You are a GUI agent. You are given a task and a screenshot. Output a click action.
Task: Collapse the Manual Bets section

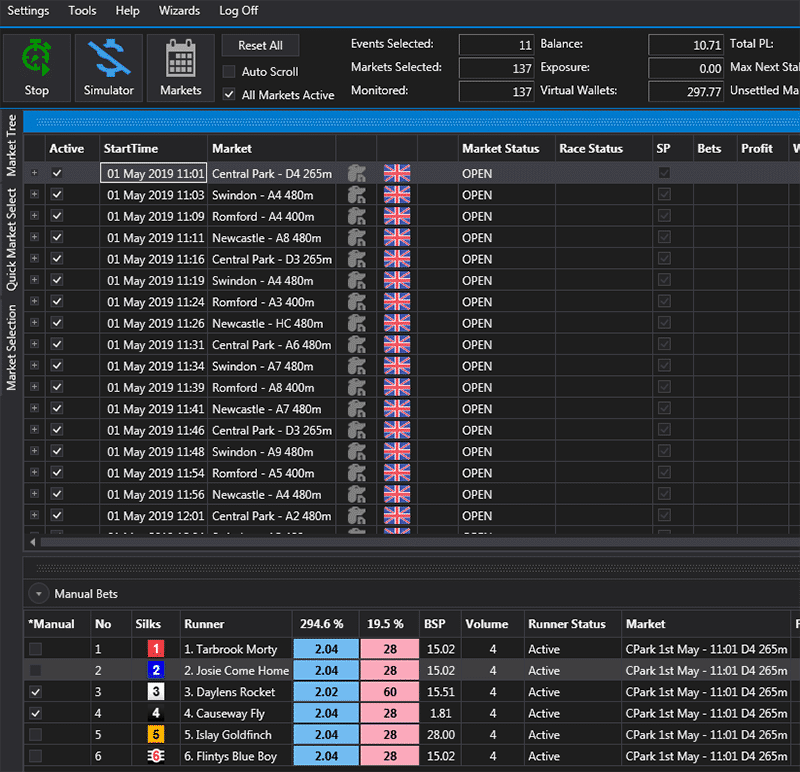[38, 594]
